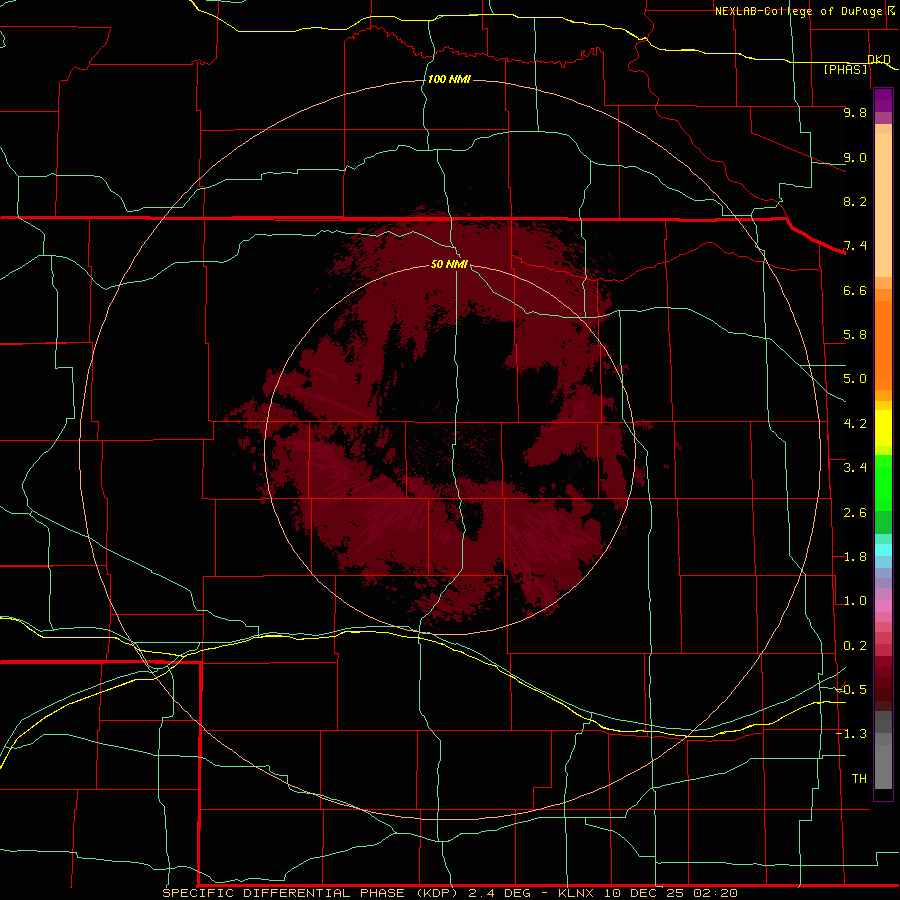Click the KLNX radar site identifier
The width and height of the screenshot is (900, 900).
pos(577,893)
